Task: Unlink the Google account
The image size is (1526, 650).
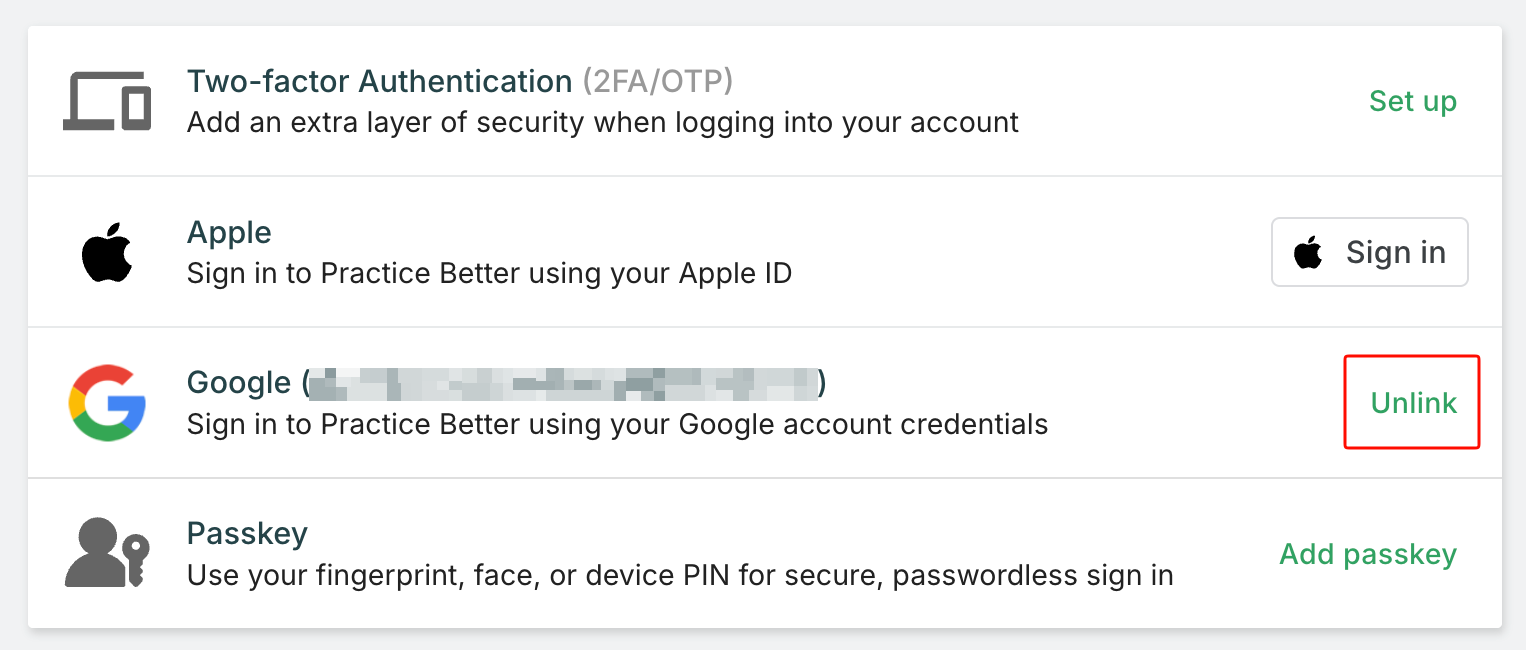Action: [x=1413, y=402]
